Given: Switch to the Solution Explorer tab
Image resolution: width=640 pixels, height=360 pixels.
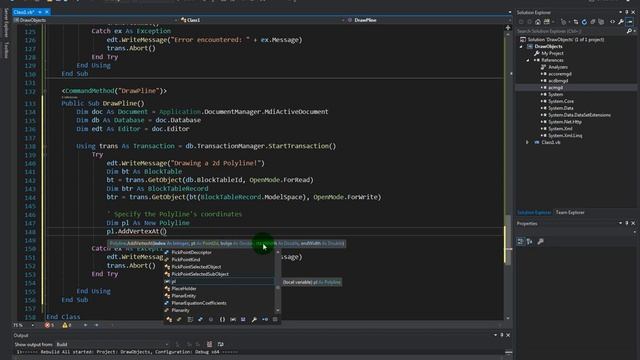Looking at the screenshot, I should coord(534,213).
